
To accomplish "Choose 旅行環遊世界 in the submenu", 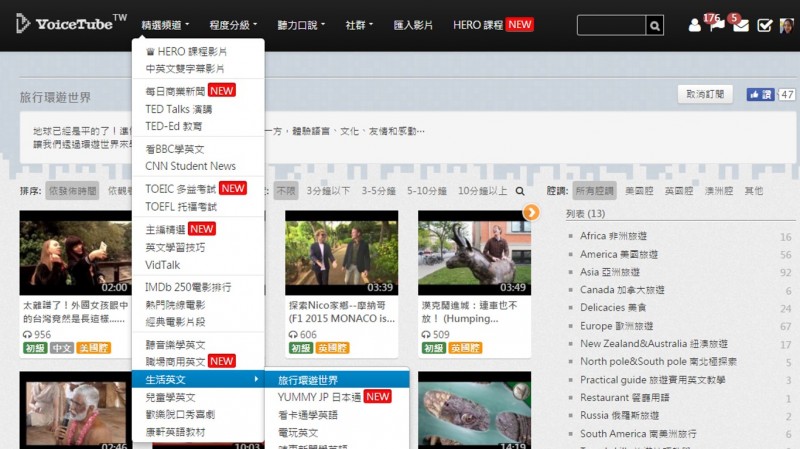I will [x=308, y=380].
